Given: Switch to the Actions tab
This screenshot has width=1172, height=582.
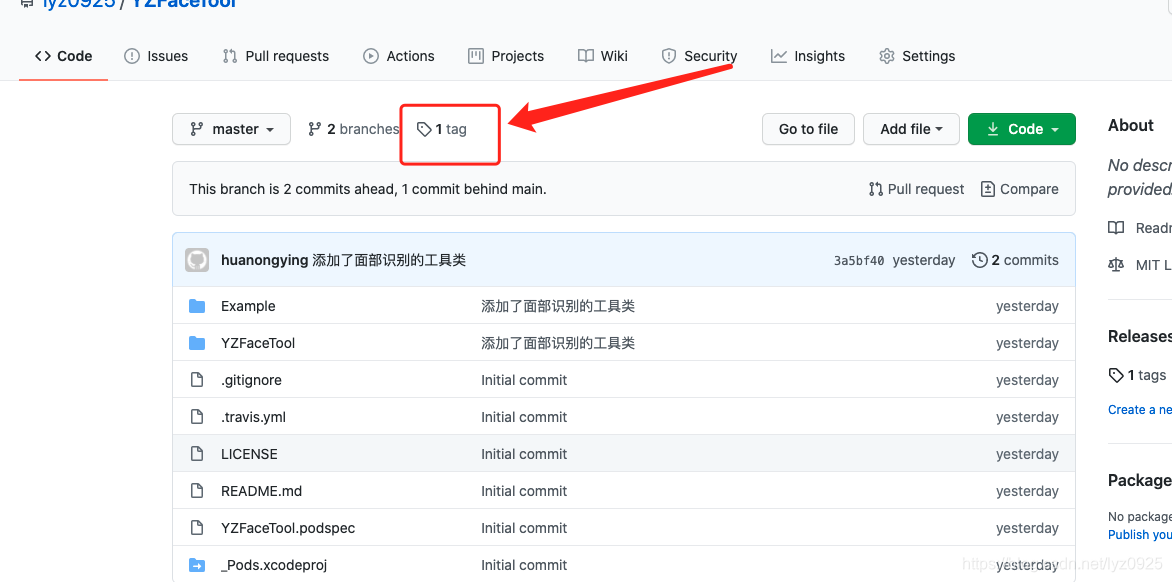Looking at the screenshot, I should pyautogui.click(x=398, y=56).
